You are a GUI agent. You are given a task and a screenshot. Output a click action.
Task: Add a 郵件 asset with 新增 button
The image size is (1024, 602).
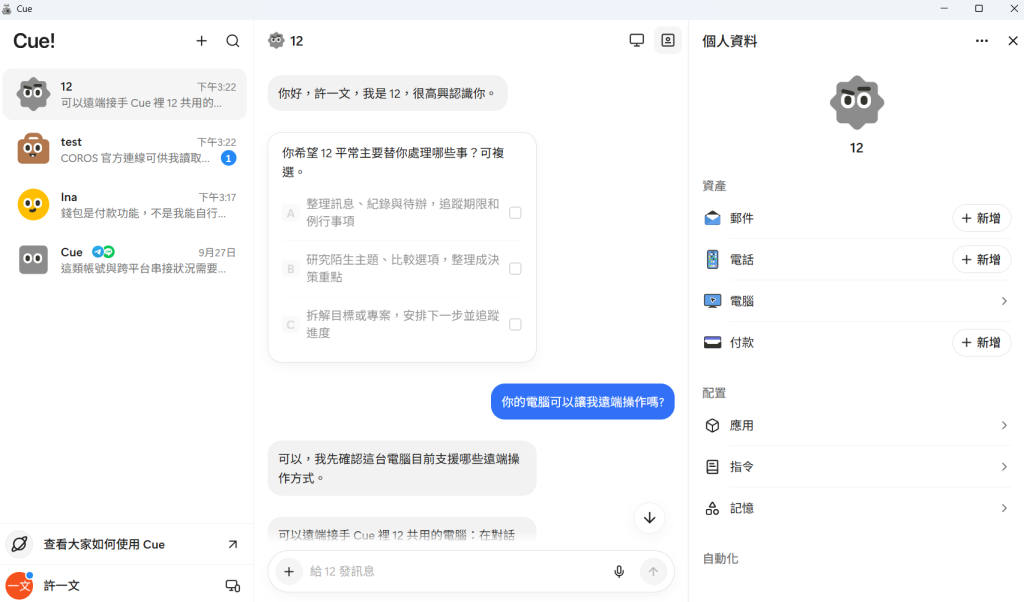[981, 218]
